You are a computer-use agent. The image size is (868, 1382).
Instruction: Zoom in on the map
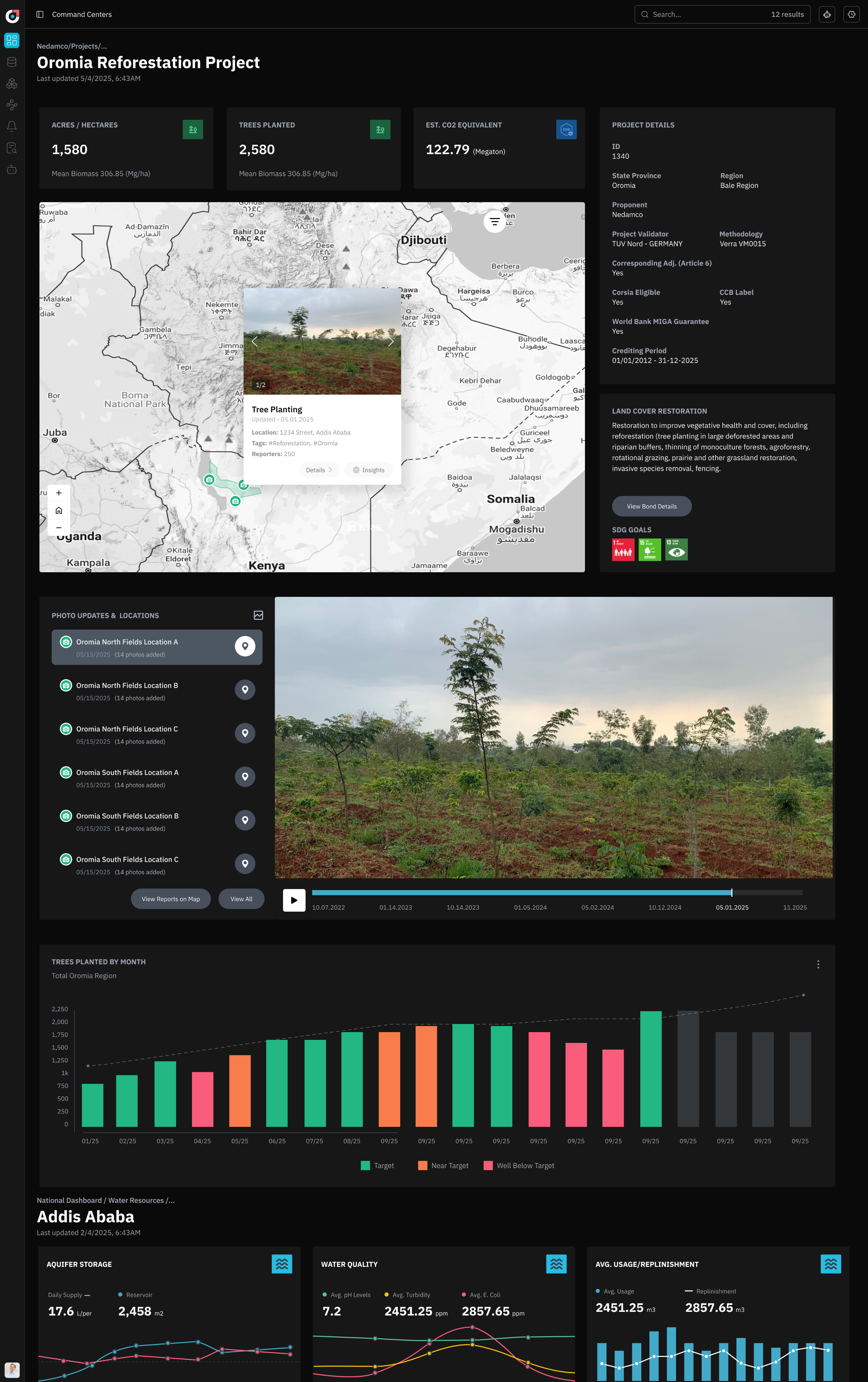pos(58,492)
